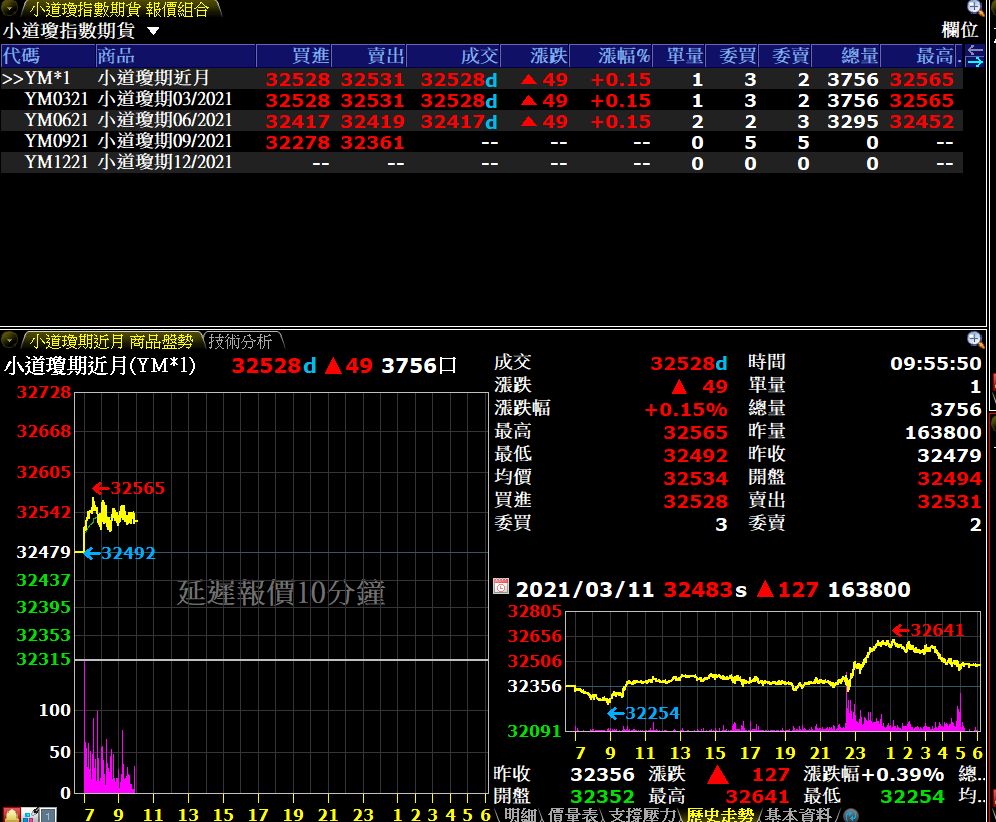The width and height of the screenshot is (996, 822).
Task: Click the calendar icon next to 2021/03/11
Action: pos(501,588)
